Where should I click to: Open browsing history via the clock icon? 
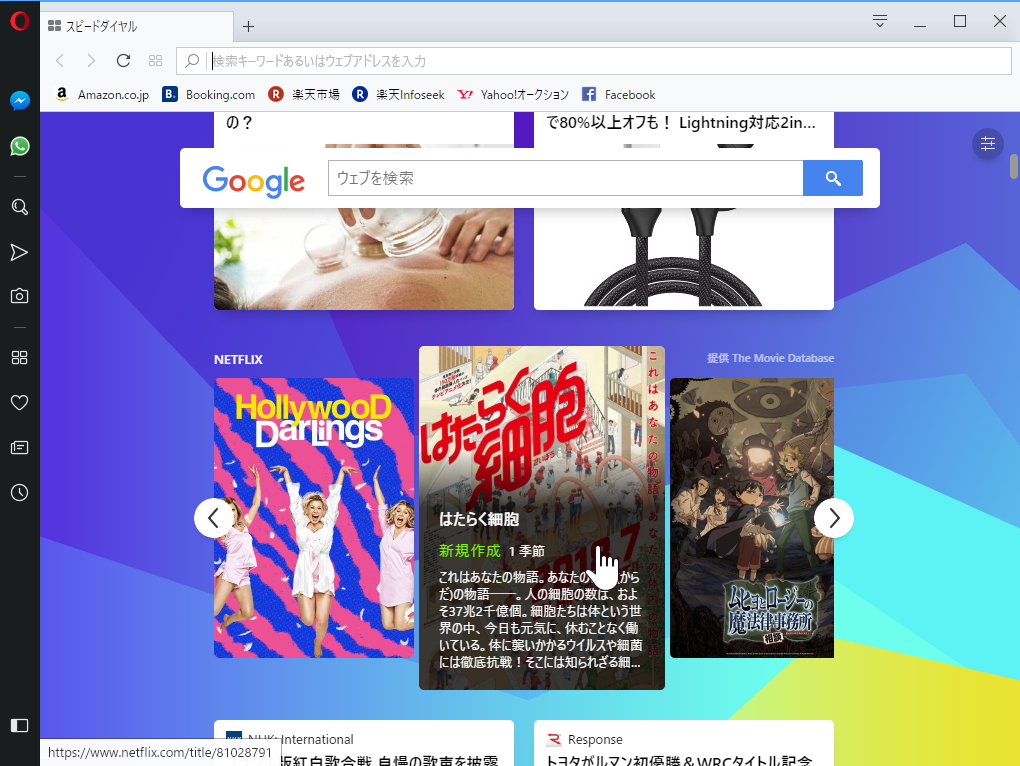[x=19, y=492]
